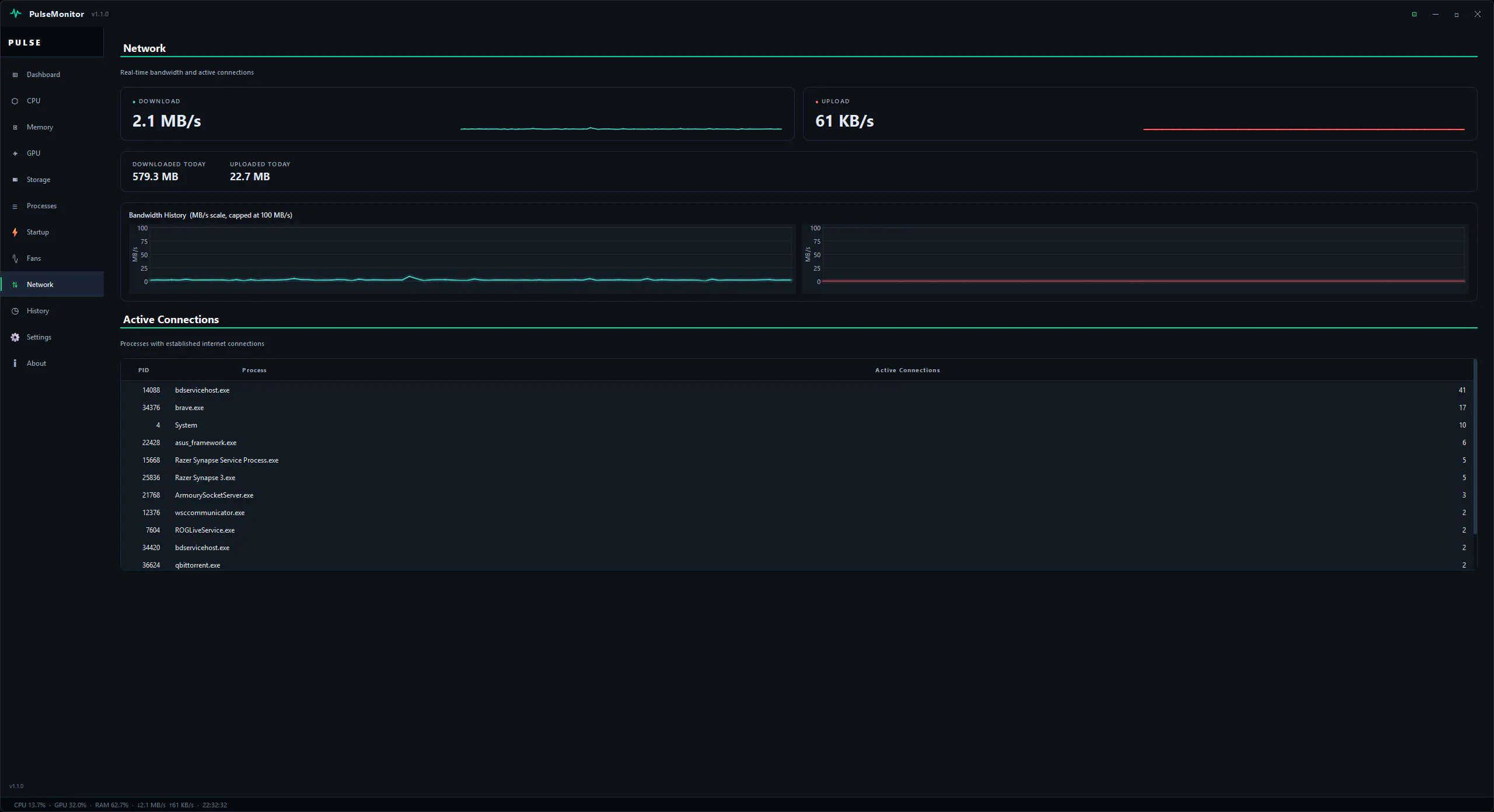
Task: Click the PulseMonitor heartbeat logo icon
Action: 16,13
